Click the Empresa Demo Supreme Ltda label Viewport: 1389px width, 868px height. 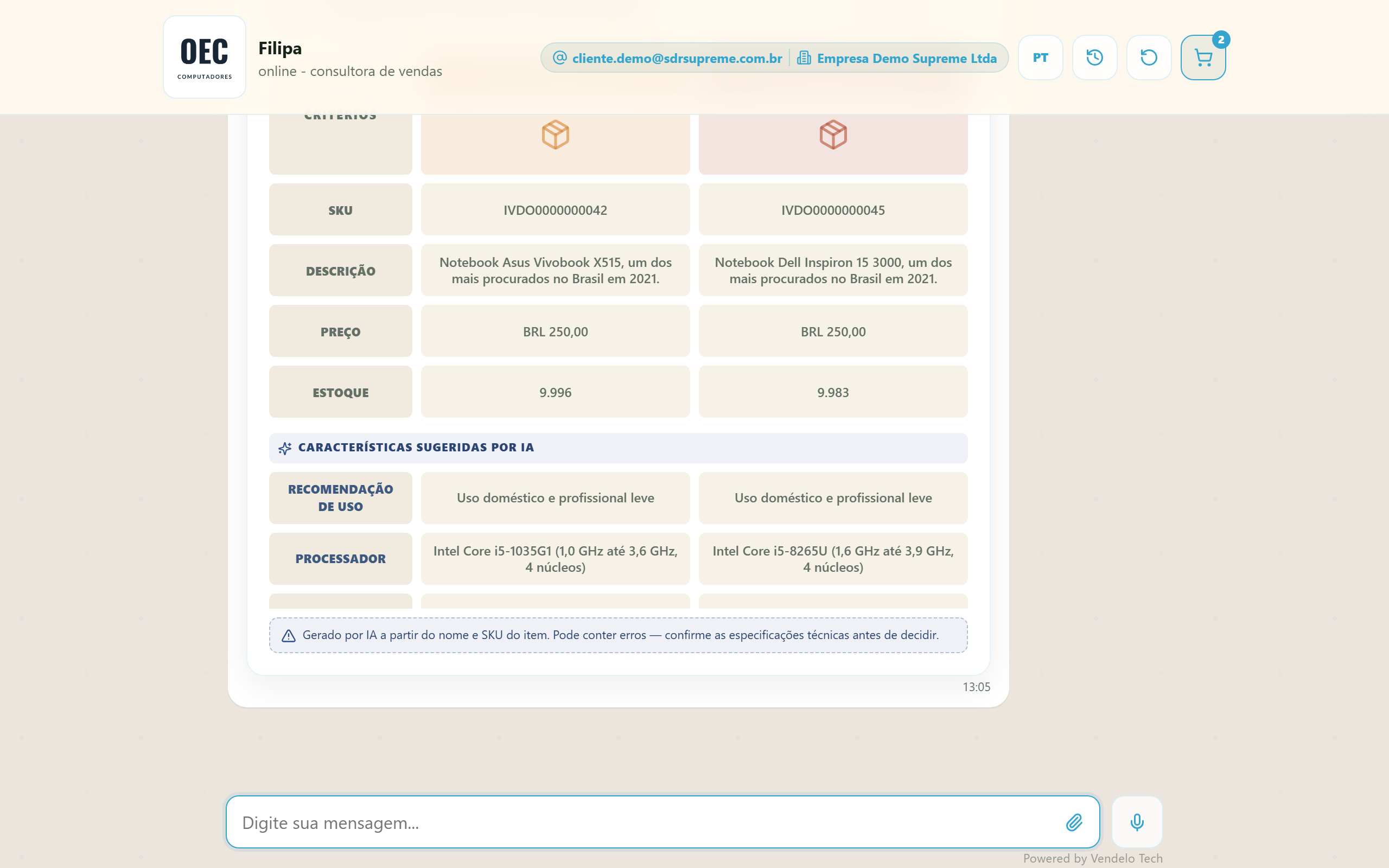click(906, 58)
